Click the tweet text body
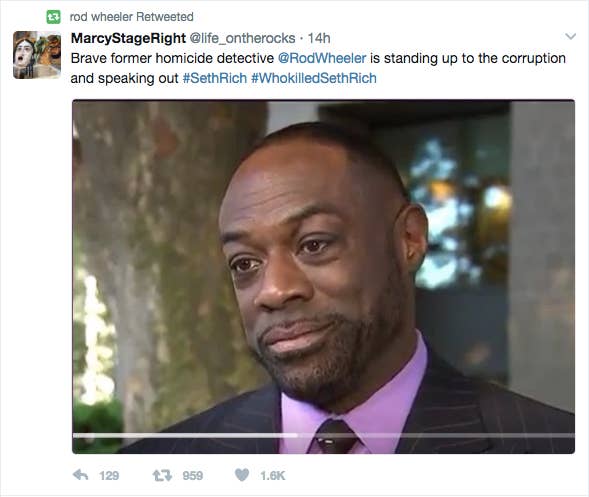The width and height of the screenshot is (589, 497). [x=318, y=68]
